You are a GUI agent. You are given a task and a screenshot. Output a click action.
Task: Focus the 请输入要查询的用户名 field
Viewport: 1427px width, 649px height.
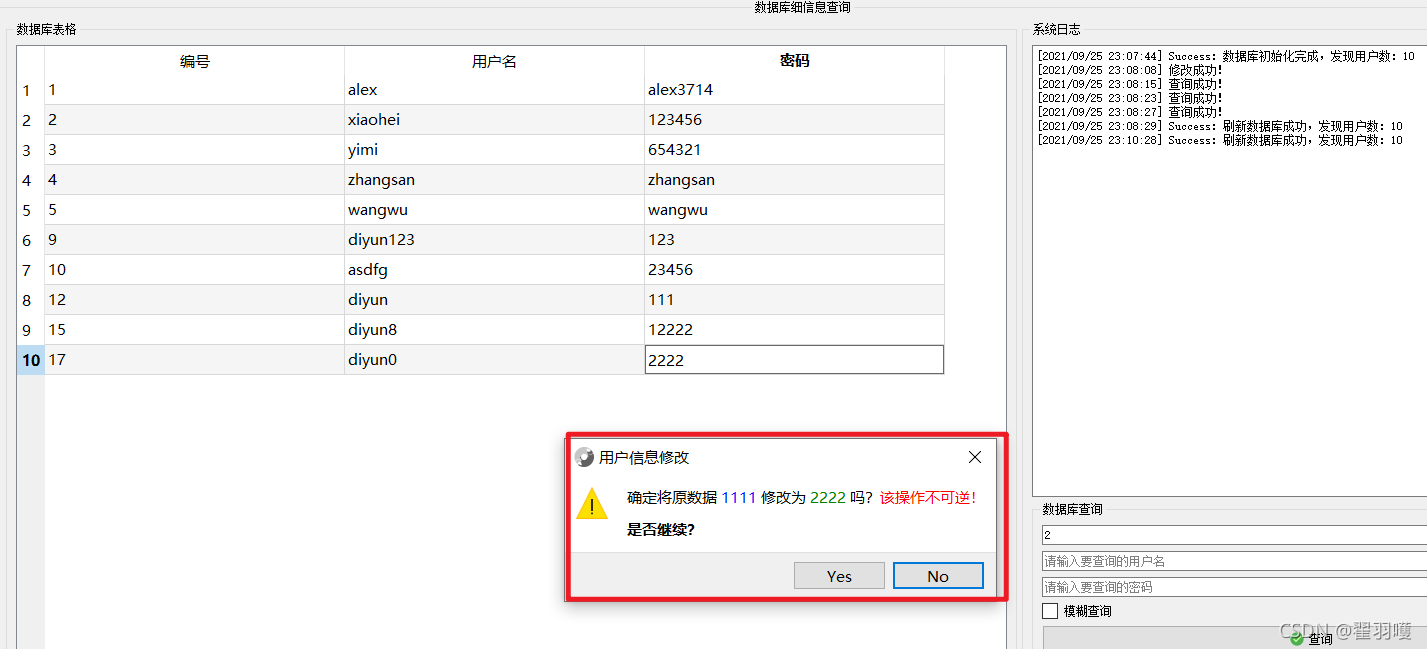1235,561
